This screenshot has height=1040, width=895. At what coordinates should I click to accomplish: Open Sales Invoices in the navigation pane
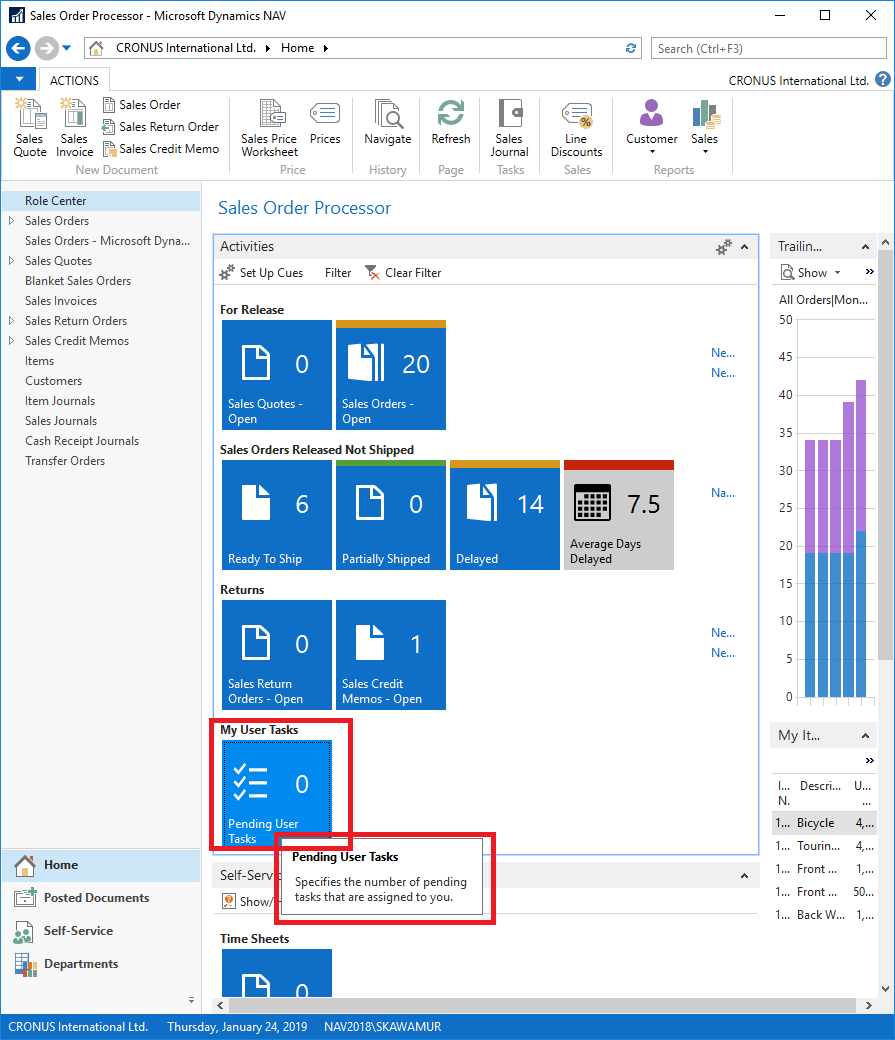(61, 300)
